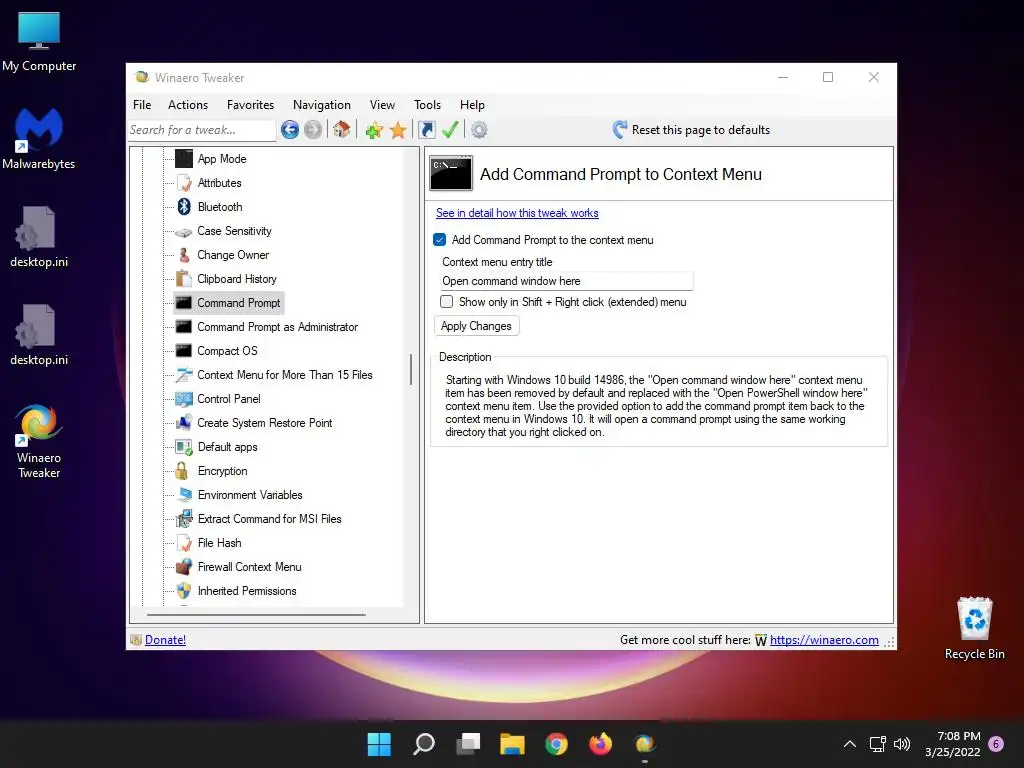Screen dimensions: 1024x768
Task: Uncheck Add Command Prompt to the context menu
Action: pos(440,240)
